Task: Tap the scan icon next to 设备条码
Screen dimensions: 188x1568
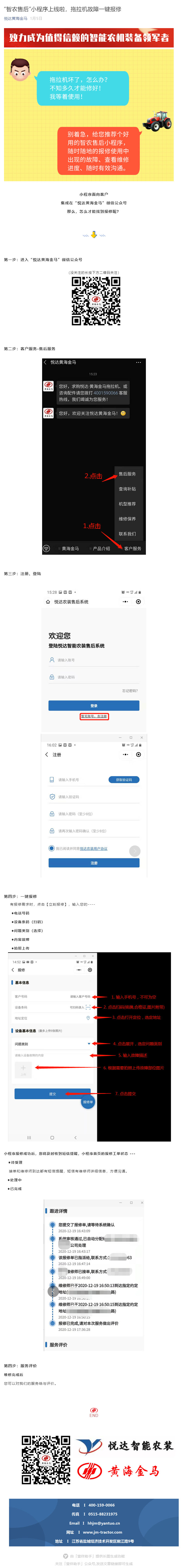Action: pyautogui.click(x=88, y=1008)
